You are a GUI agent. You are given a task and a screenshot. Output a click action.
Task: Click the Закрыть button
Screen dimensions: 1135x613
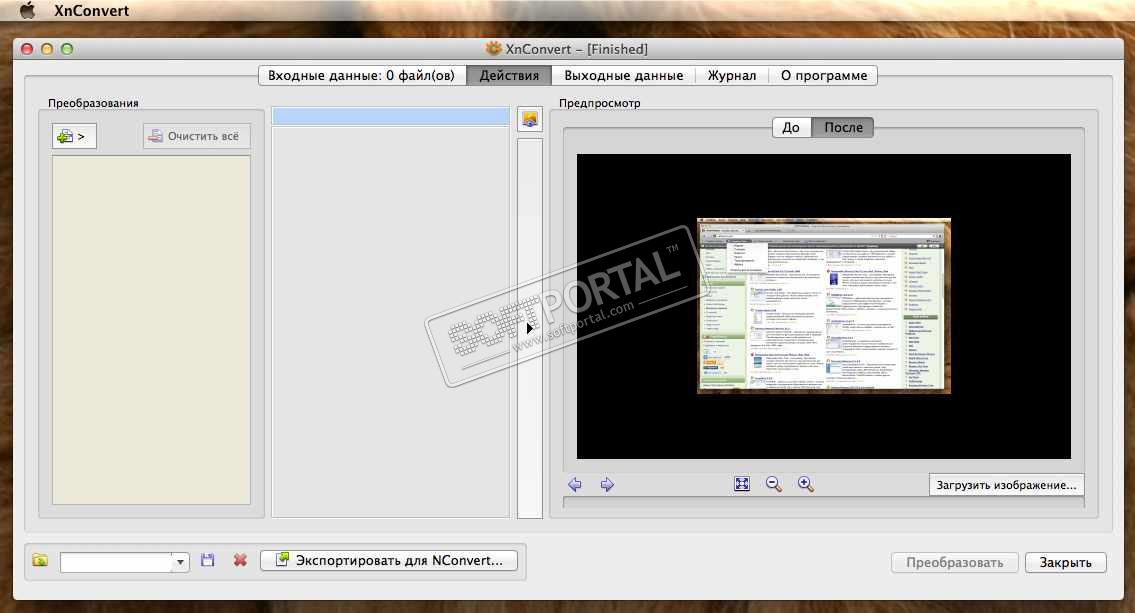click(x=1066, y=562)
